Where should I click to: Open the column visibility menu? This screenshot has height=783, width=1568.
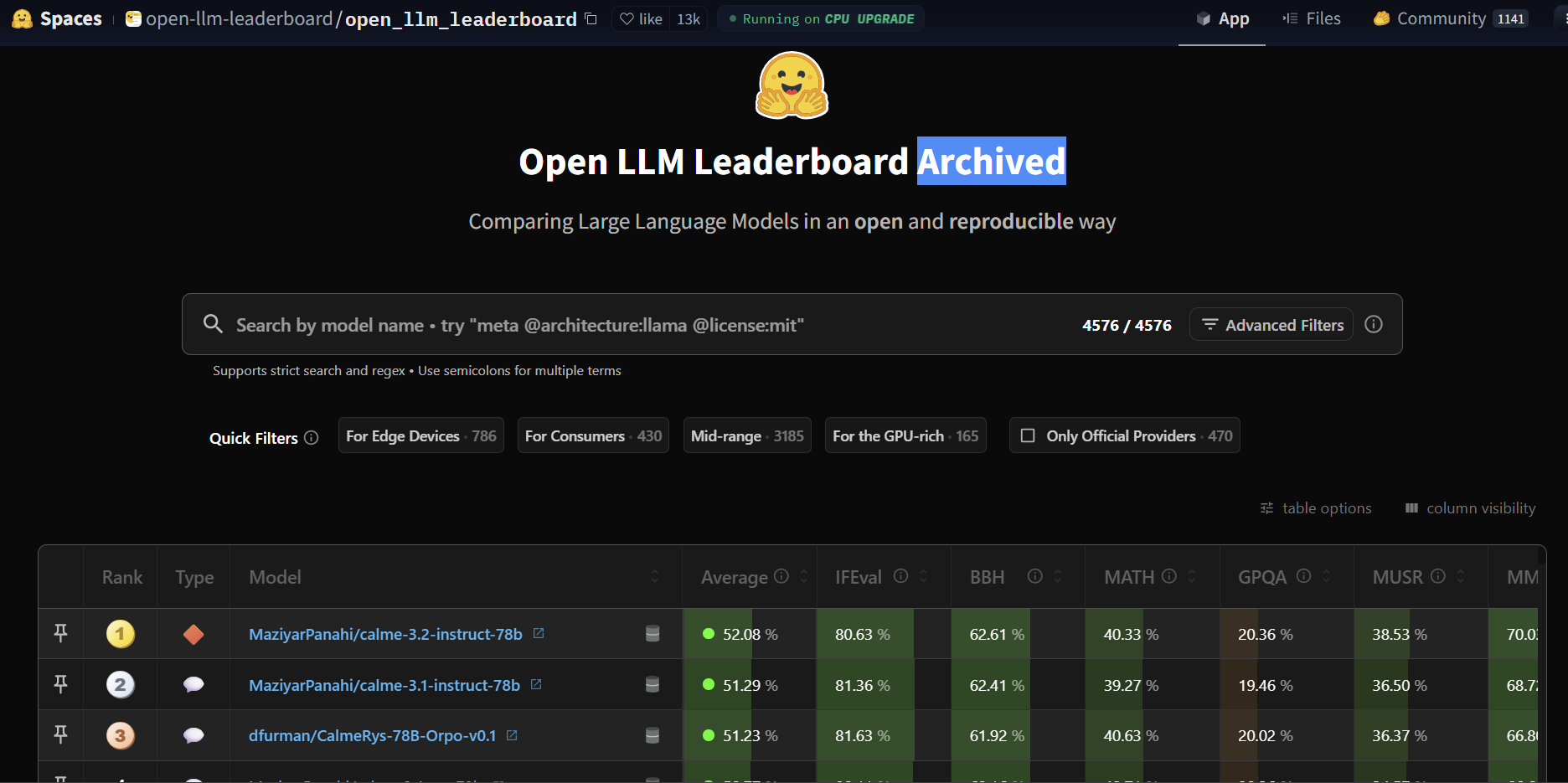(x=1471, y=508)
